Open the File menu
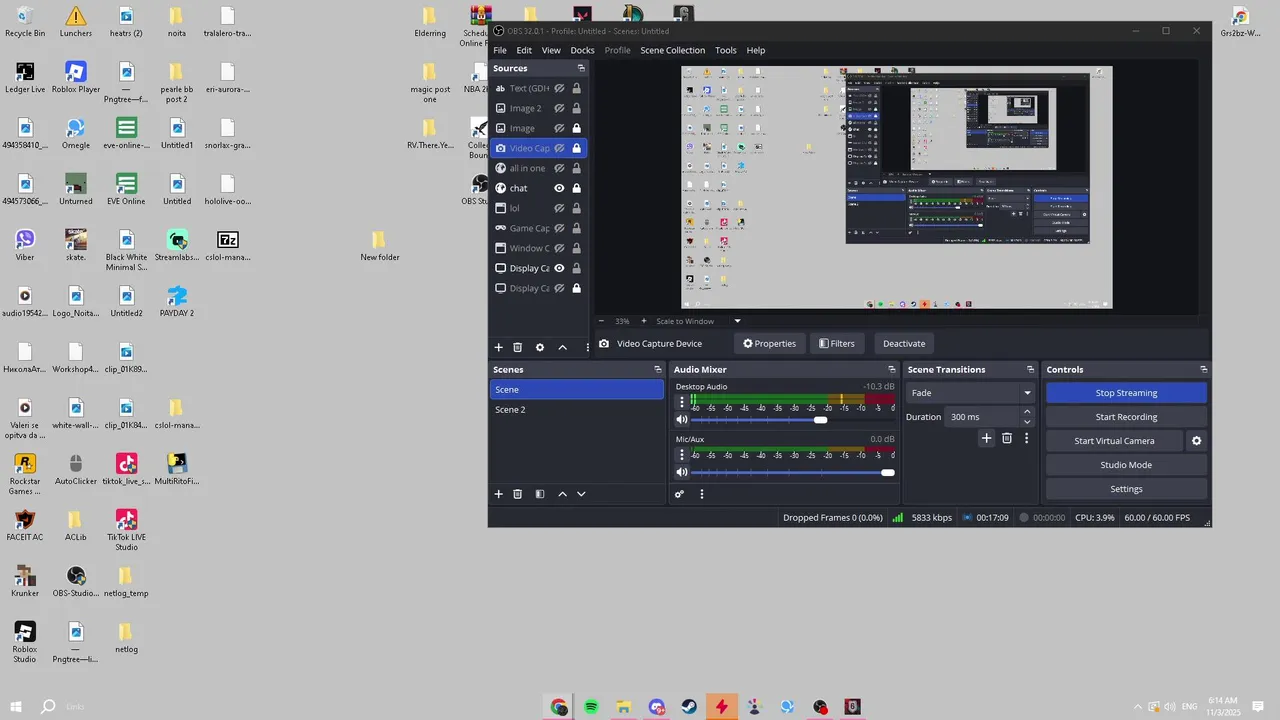 click(x=500, y=50)
